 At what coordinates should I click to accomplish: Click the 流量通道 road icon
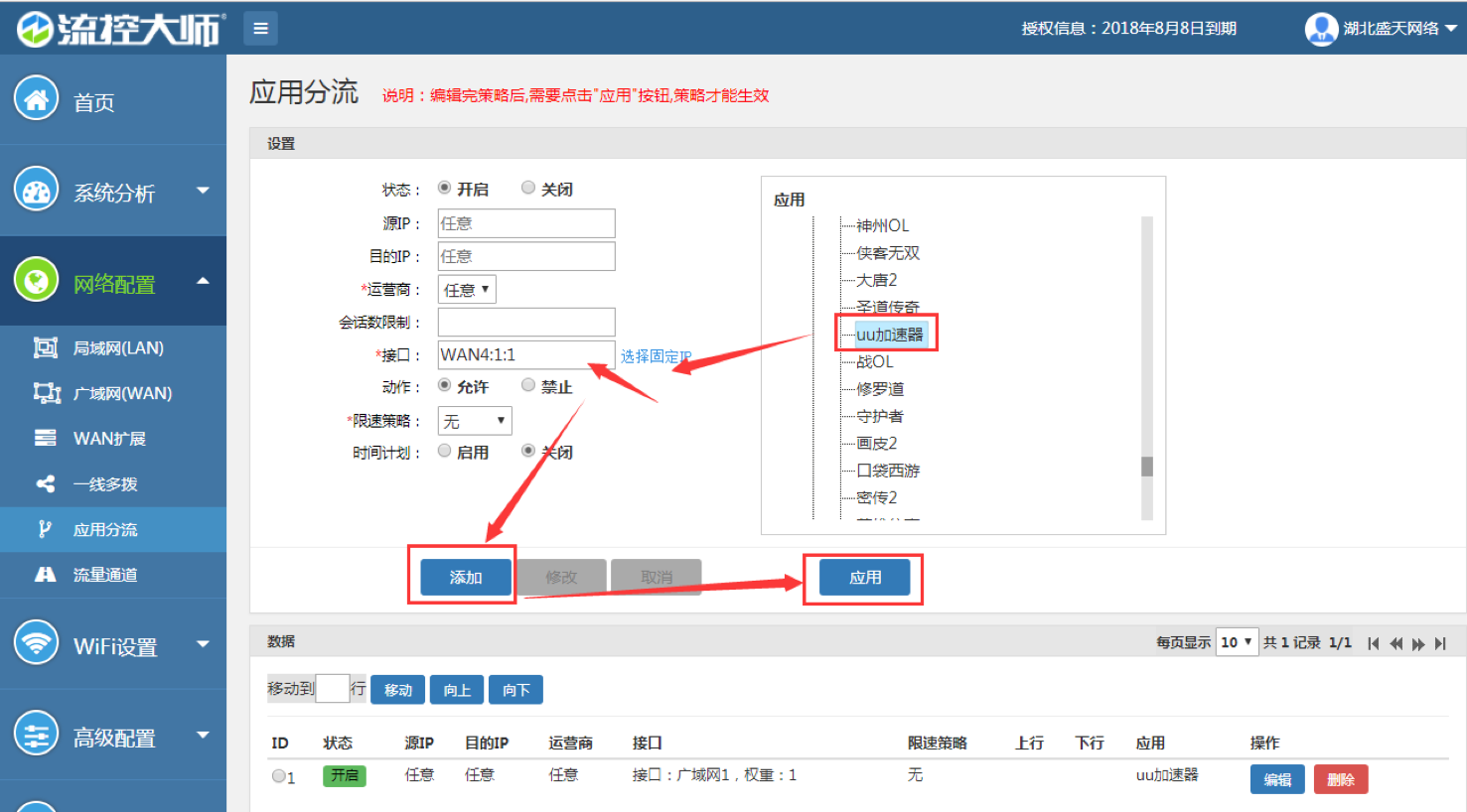click(x=46, y=574)
